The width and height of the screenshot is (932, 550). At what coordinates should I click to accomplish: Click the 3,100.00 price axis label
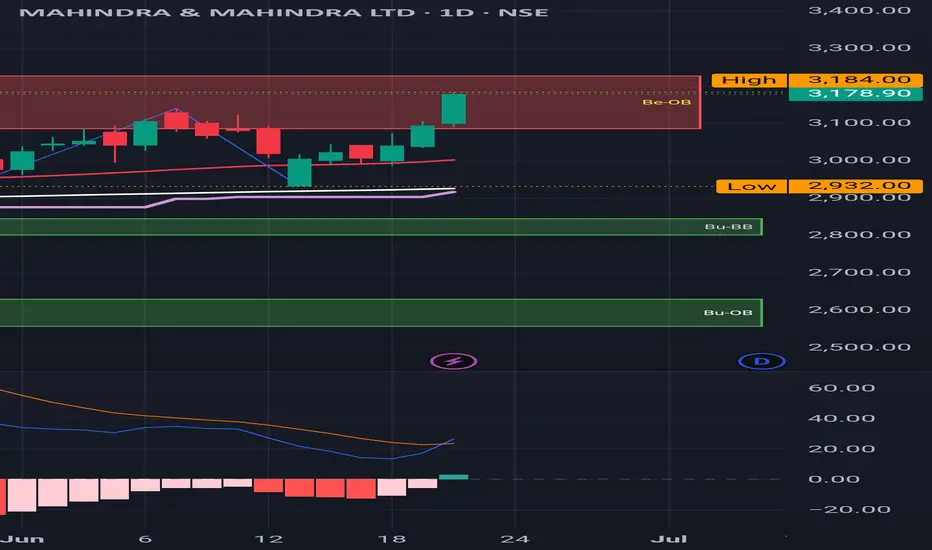[859, 122]
